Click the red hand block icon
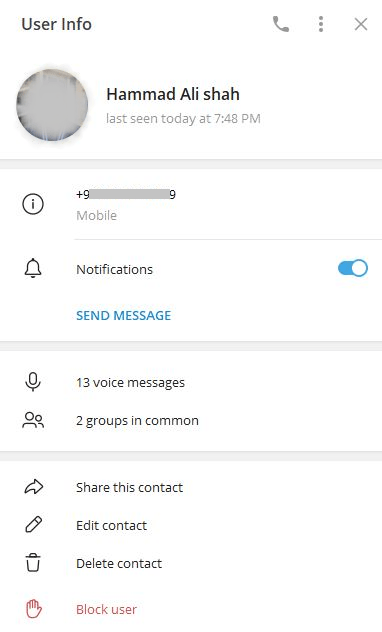The image size is (382, 632). 34,609
